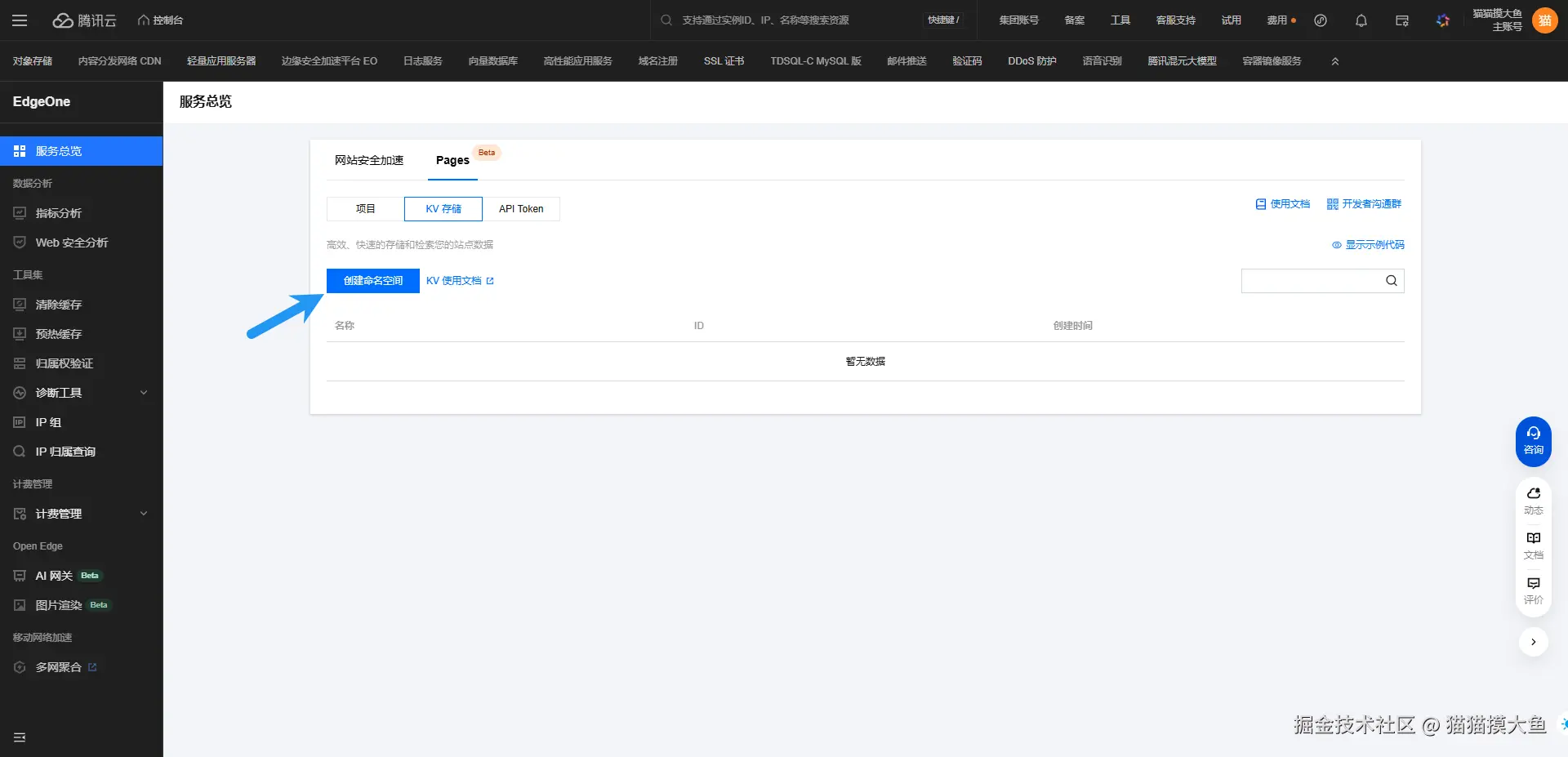
Task: Open 开发者沟通群 QR link
Action: 1364,204
